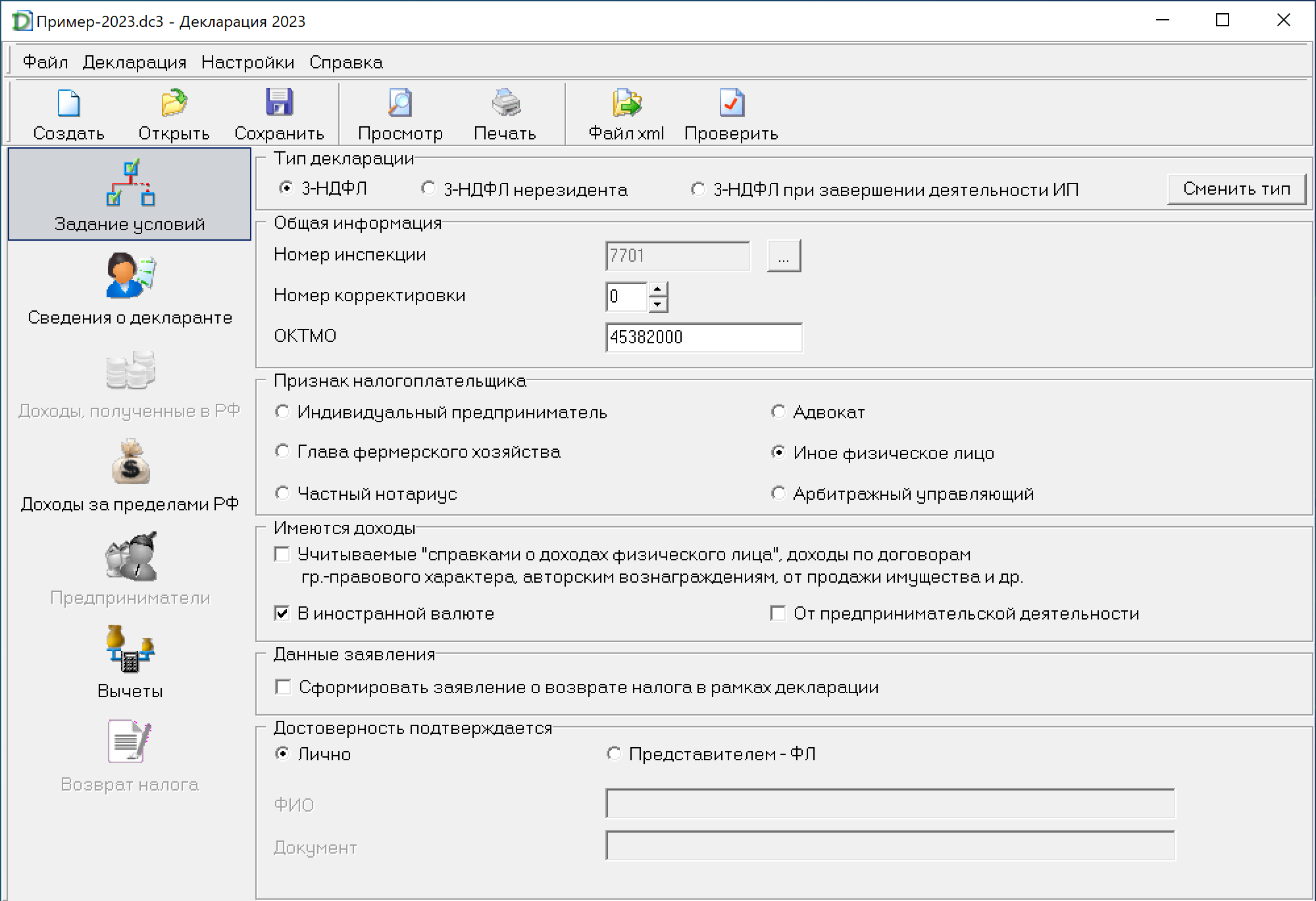The width and height of the screenshot is (1316, 901).
Task: Open the Настройки menu
Action: click(247, 62)
